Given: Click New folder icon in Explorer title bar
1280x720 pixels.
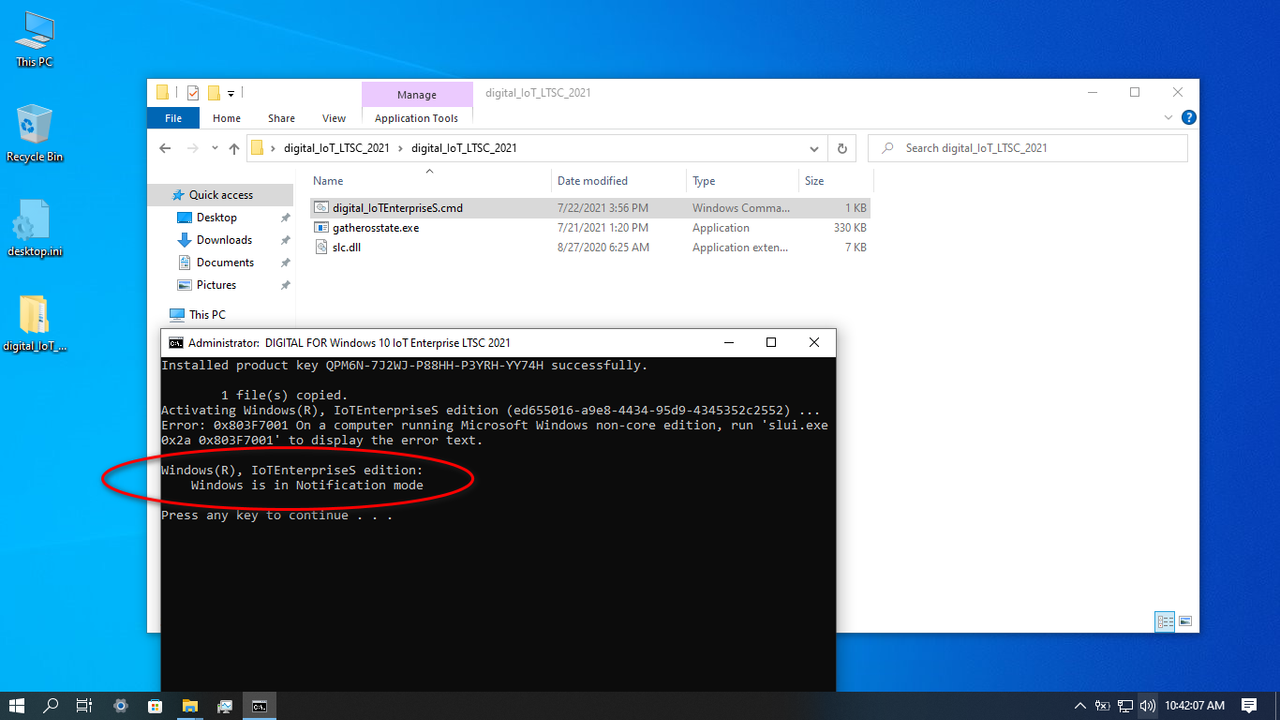Looking at the screenshot, I should click(x=213, y=93).
